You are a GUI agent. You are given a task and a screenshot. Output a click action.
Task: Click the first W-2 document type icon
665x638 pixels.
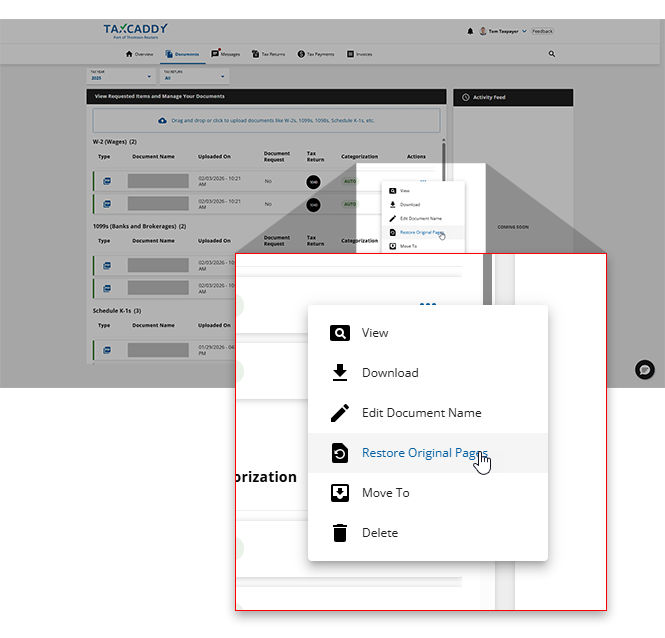click(107, 181)
